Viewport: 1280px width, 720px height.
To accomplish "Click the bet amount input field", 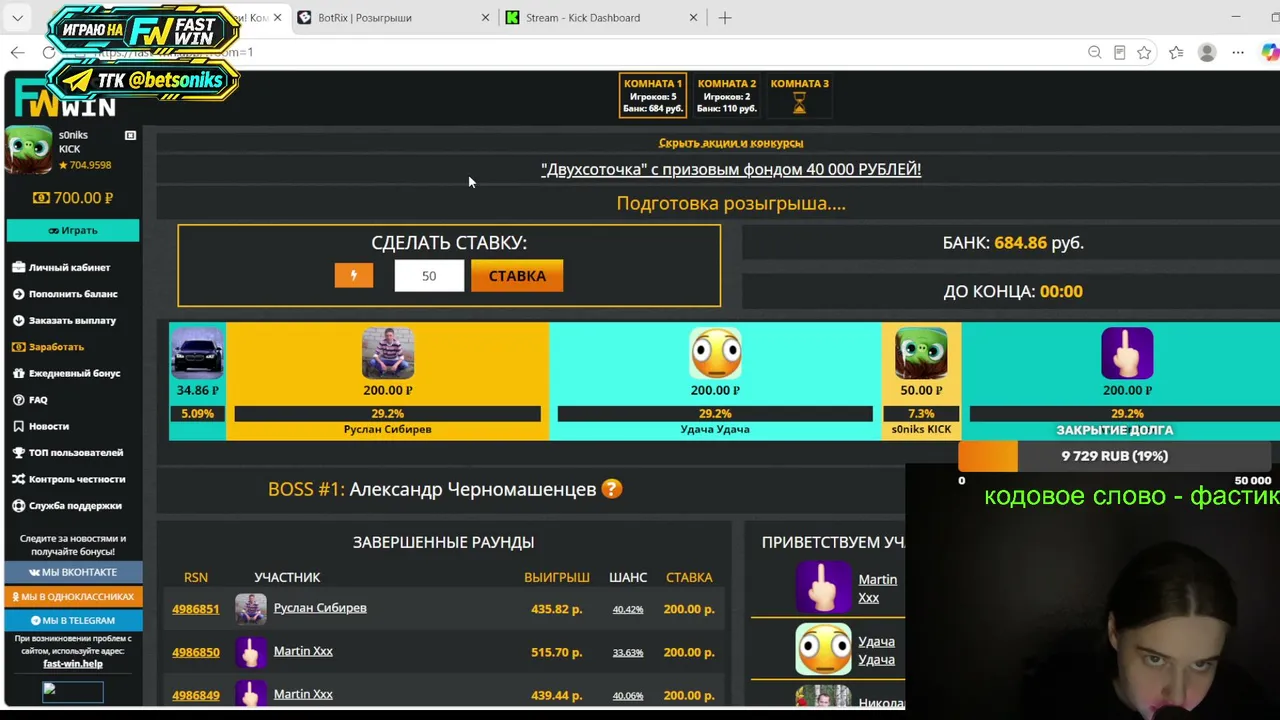I will click(x=429, y=276).
